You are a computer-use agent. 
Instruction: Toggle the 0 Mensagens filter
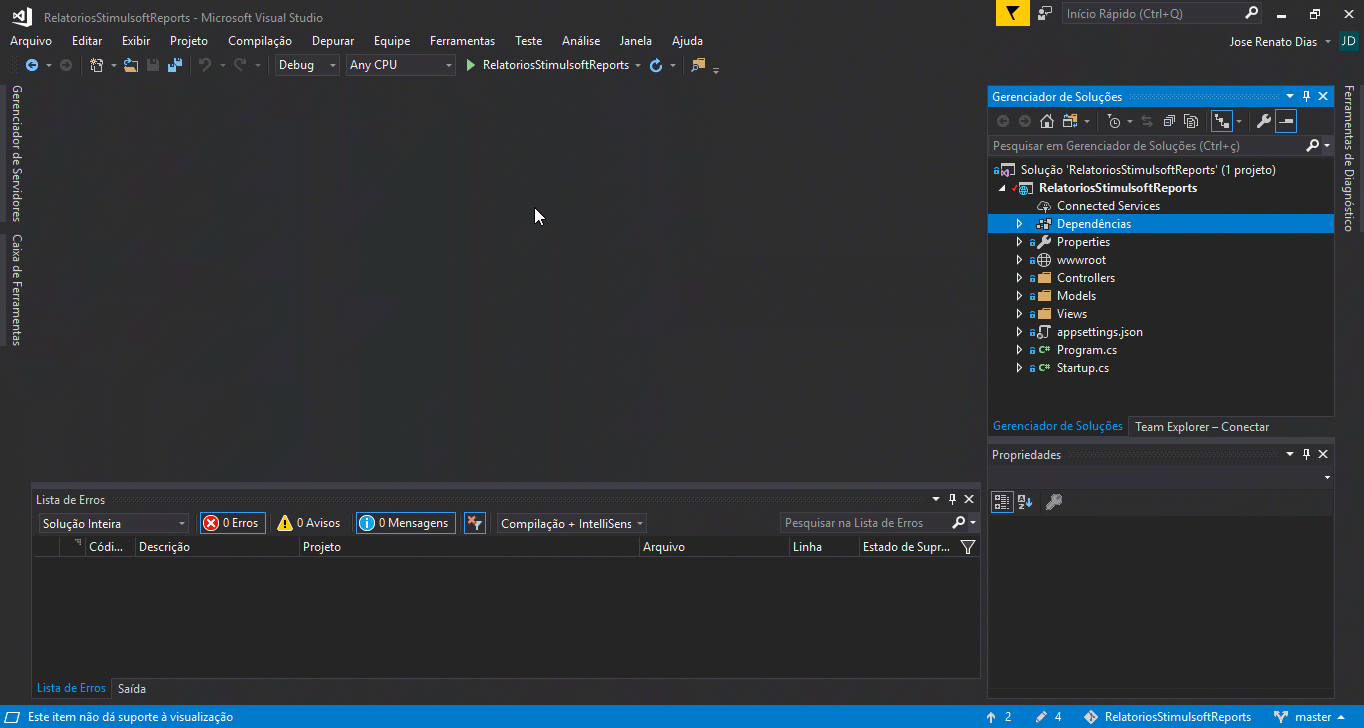405,523
